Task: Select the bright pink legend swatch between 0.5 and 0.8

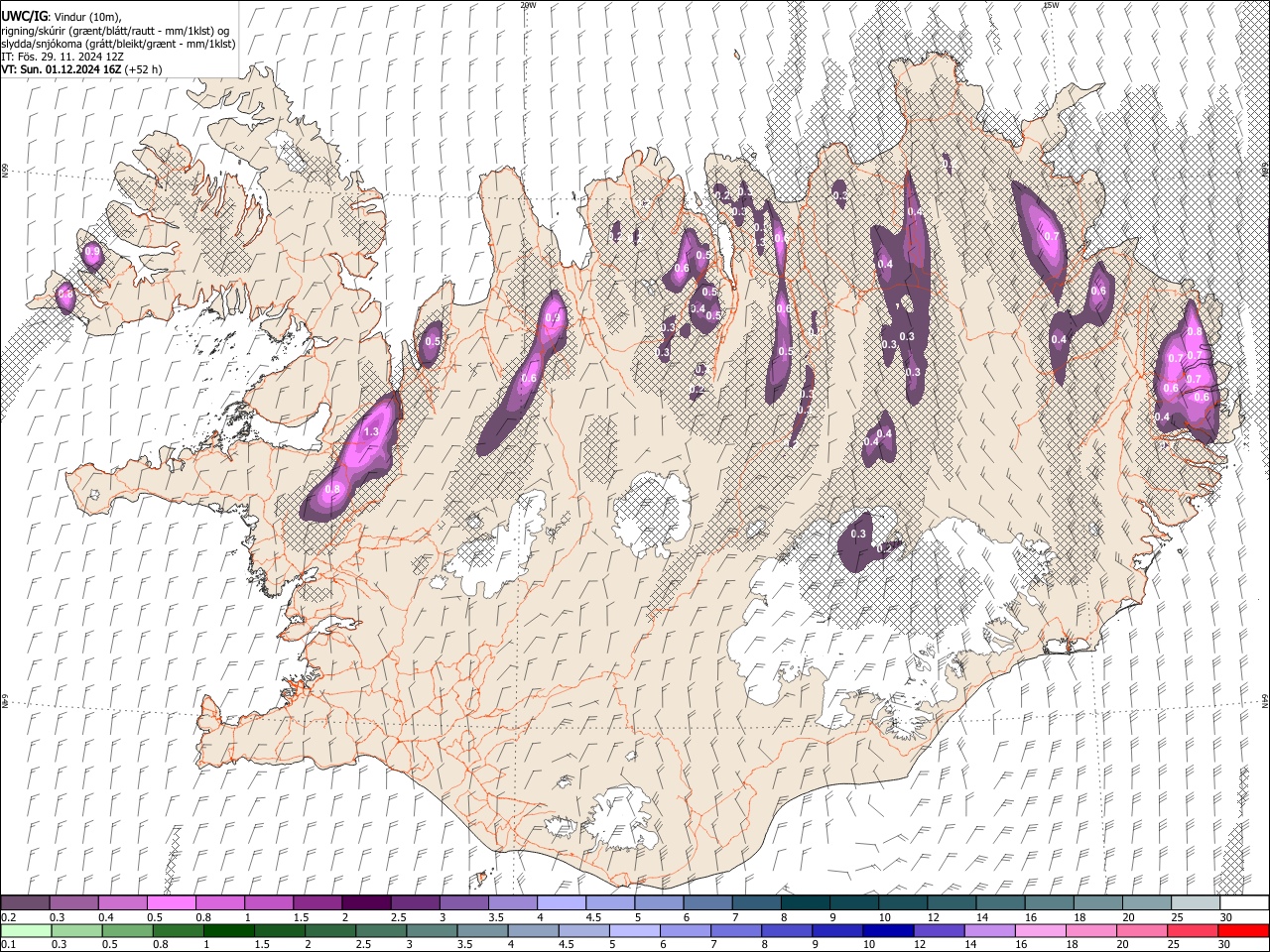Action: point(171,902)
